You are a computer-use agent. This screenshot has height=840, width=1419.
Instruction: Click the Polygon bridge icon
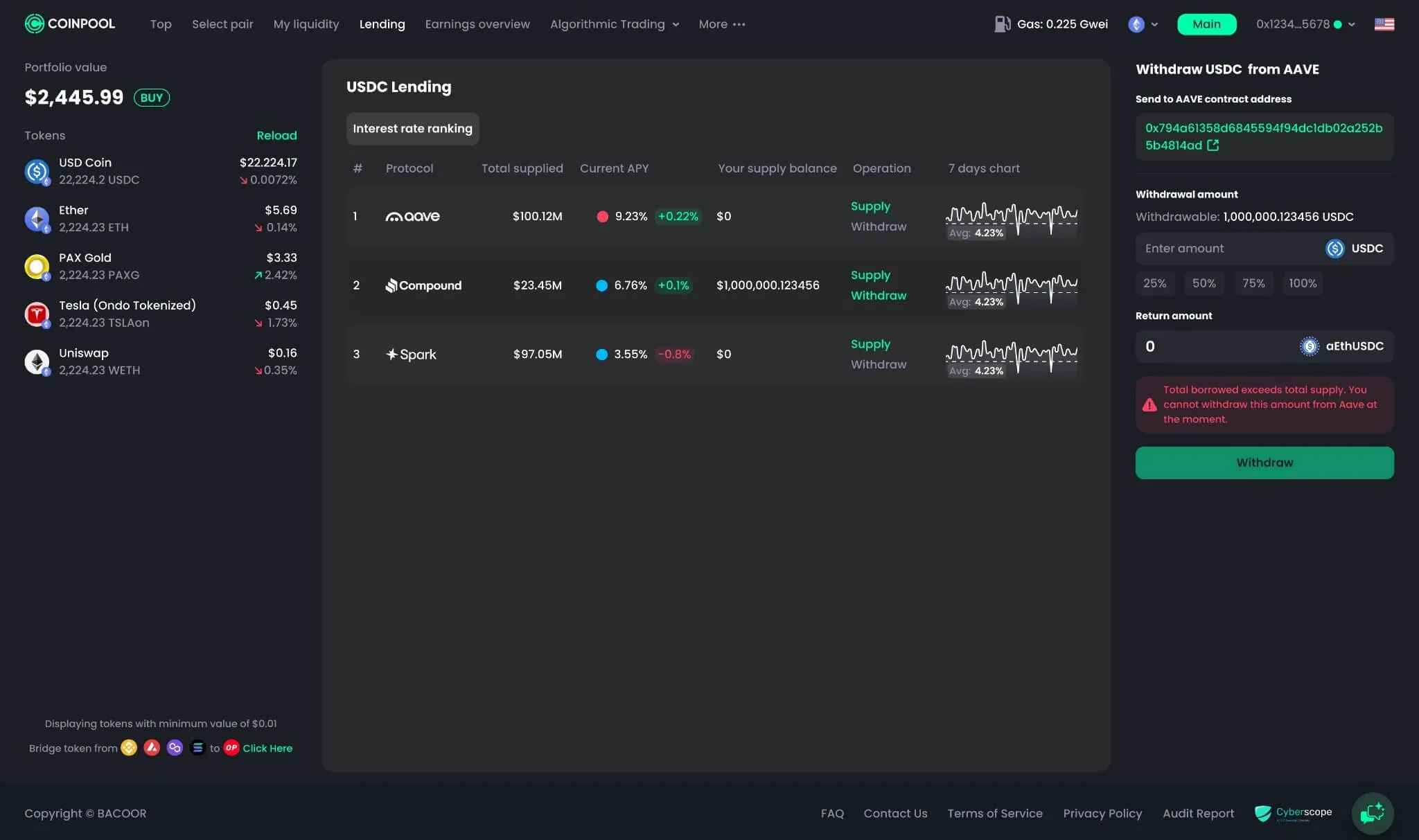point(175,748)
